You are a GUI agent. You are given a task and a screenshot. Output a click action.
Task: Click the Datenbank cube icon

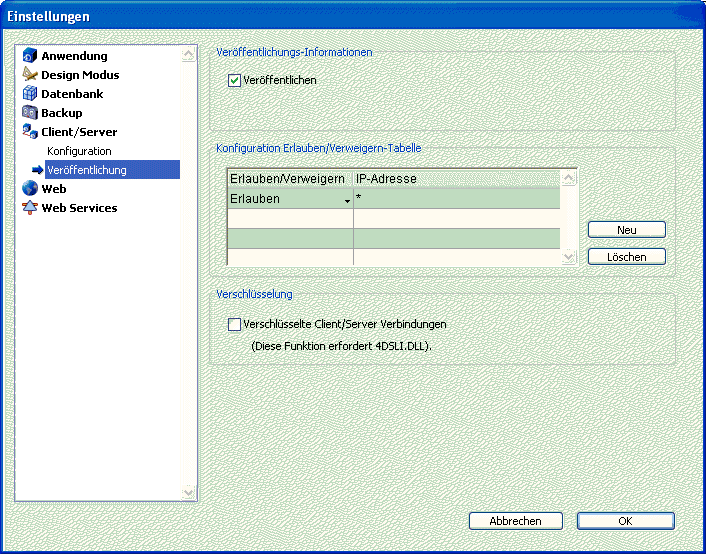pyautogui.click(x=30, y=94)
